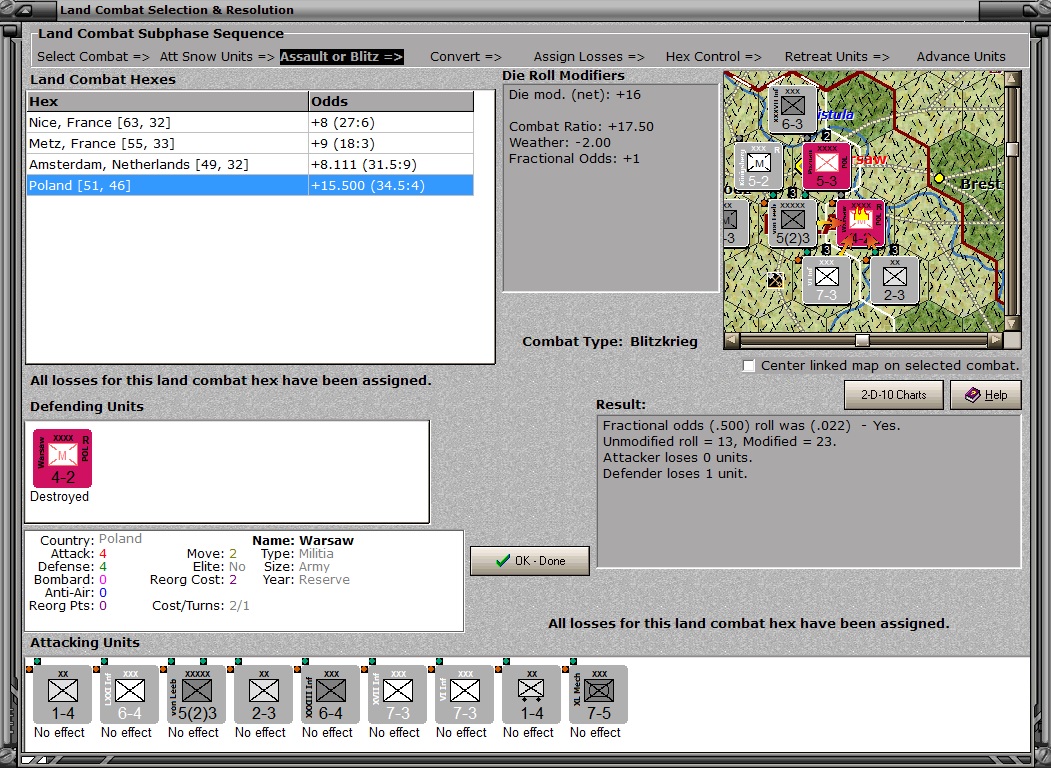
Task: Click the Att Snow Units subphase
Action: 217,57
